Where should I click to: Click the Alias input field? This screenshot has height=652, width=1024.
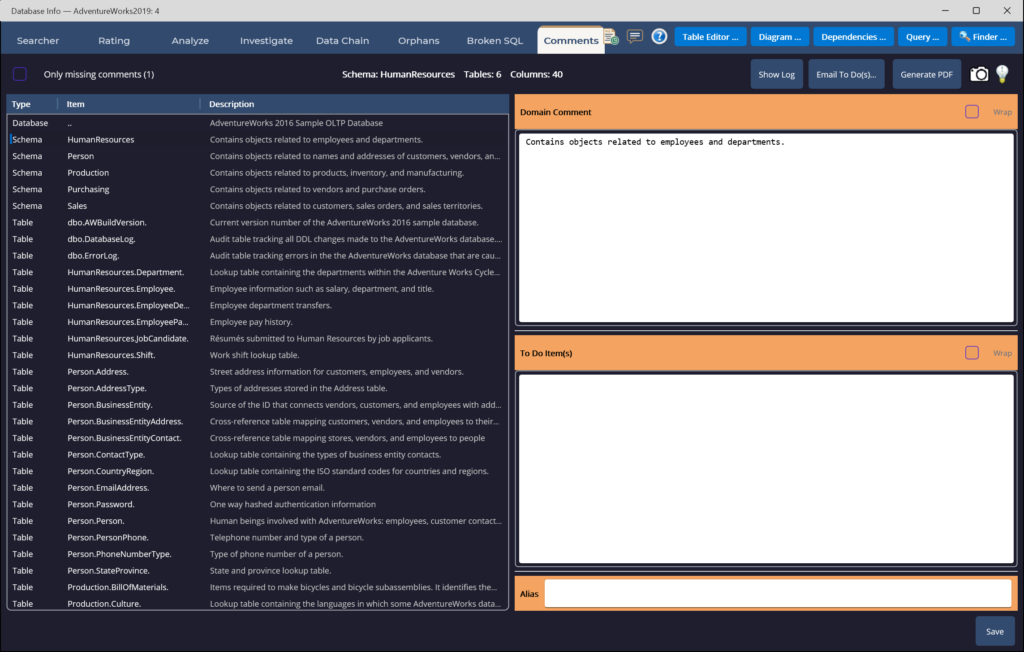click(x=778, y=594)
